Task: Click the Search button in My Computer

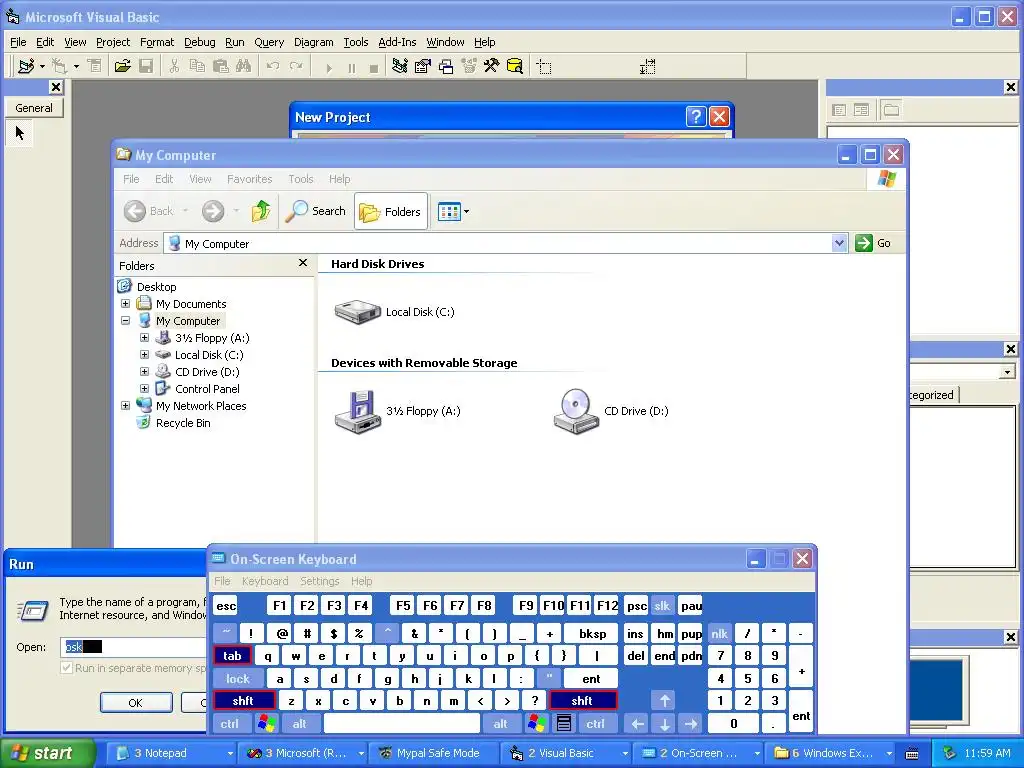Action: tap(315, 211)
